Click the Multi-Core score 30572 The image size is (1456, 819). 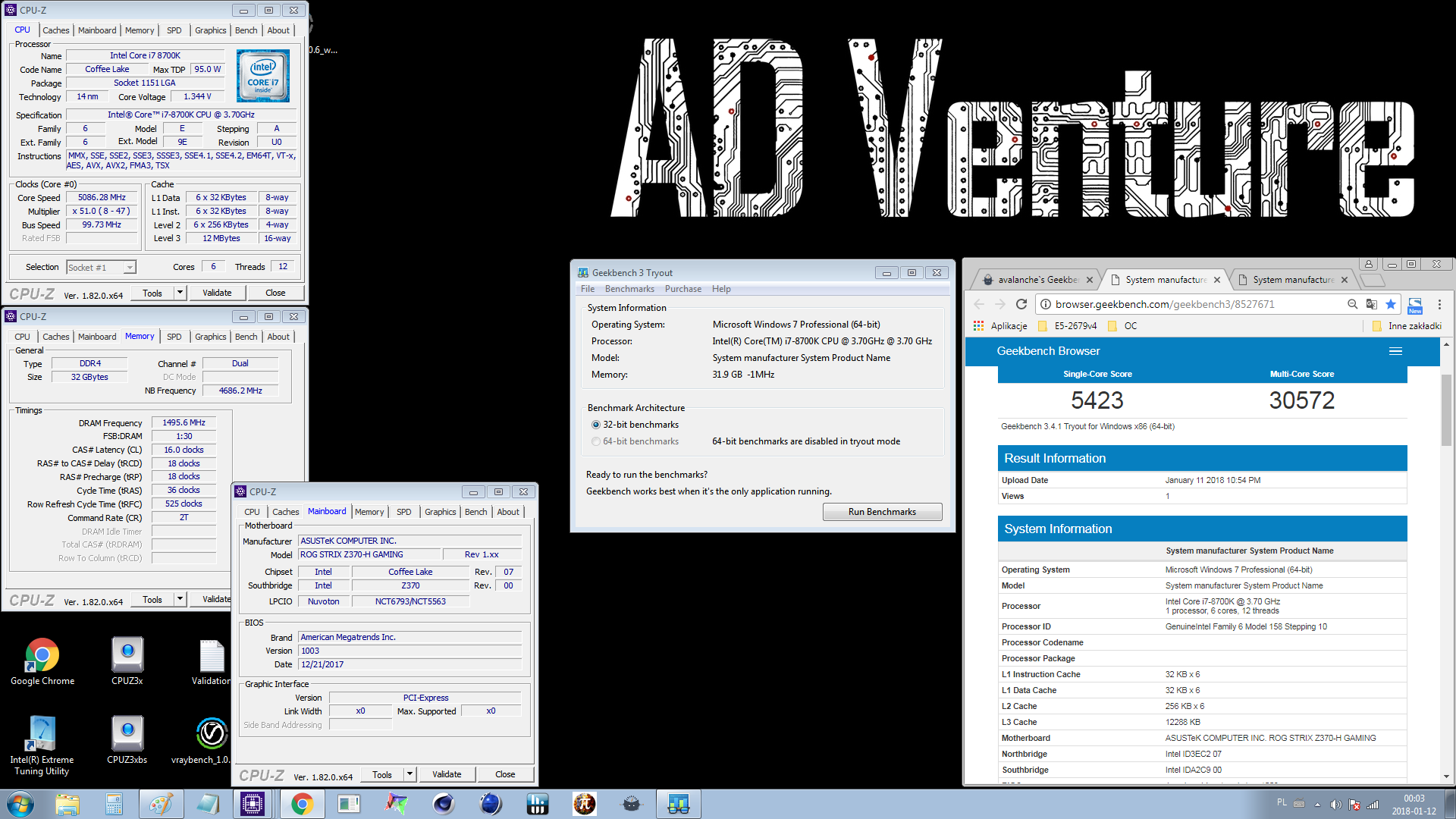[1302, 400]
